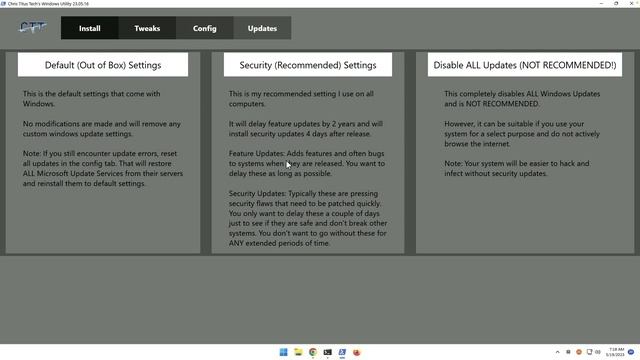Open the Config tab

coord(205,28)
